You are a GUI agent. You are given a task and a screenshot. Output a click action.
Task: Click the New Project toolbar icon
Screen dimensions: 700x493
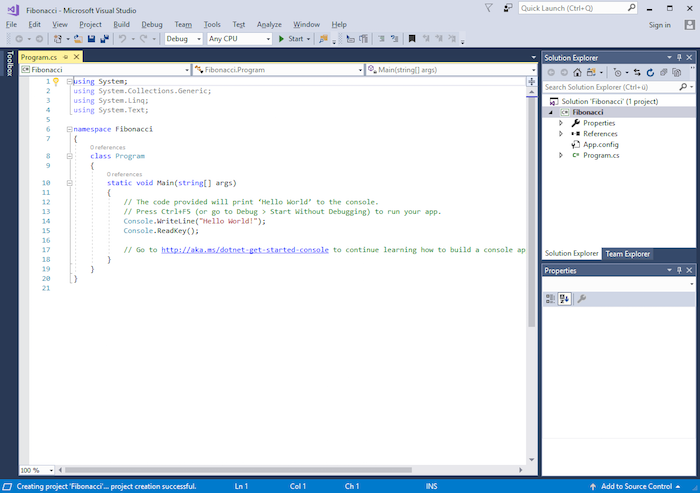(x=57, y=39)
